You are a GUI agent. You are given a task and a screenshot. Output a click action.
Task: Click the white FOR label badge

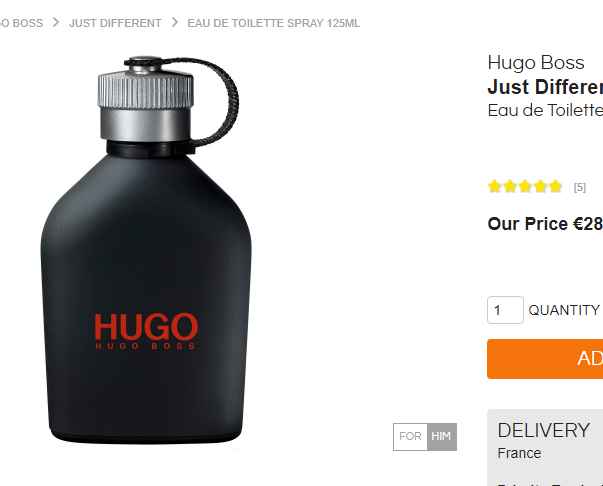click(x=410, y=436)
